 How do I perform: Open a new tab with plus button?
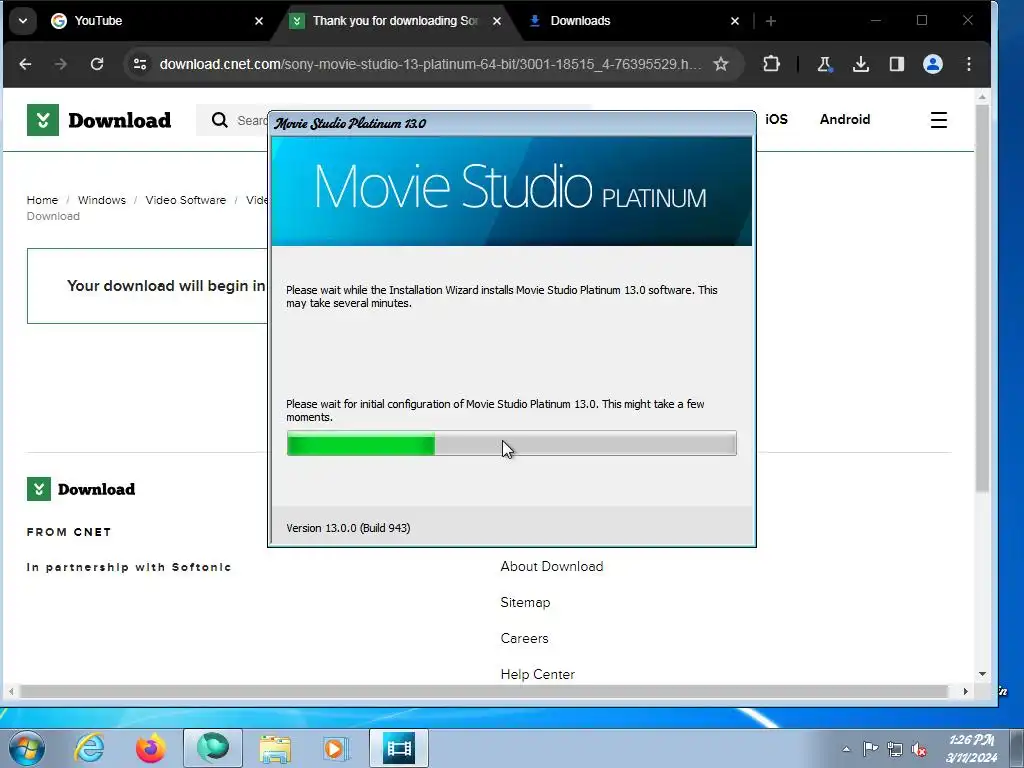(x=771, y=21)
